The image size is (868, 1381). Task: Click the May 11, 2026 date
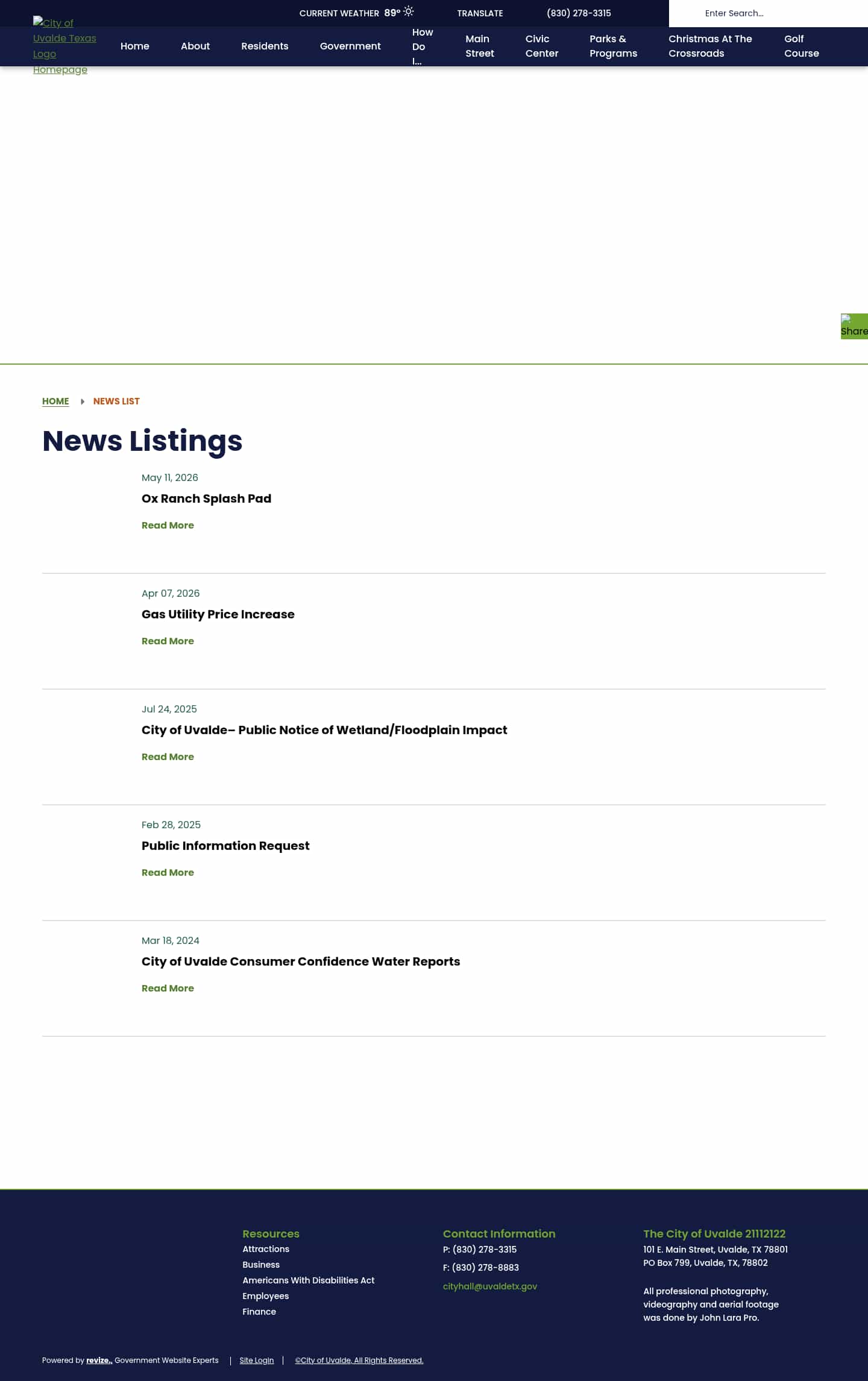pyautogui.click(x=170, y=477)
